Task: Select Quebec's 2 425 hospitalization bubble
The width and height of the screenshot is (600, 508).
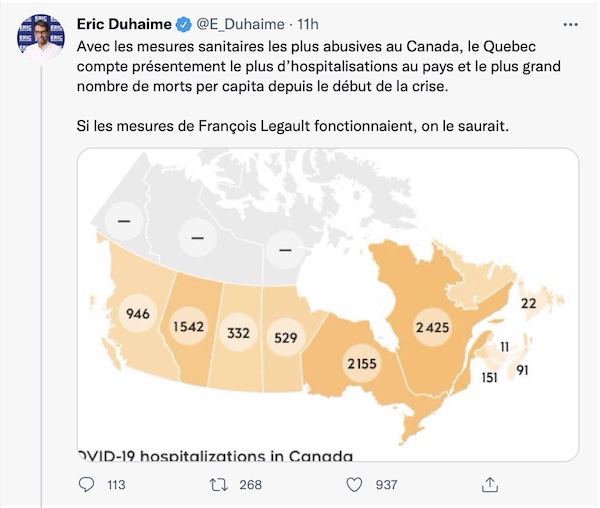Action: [x=432, y=327]
